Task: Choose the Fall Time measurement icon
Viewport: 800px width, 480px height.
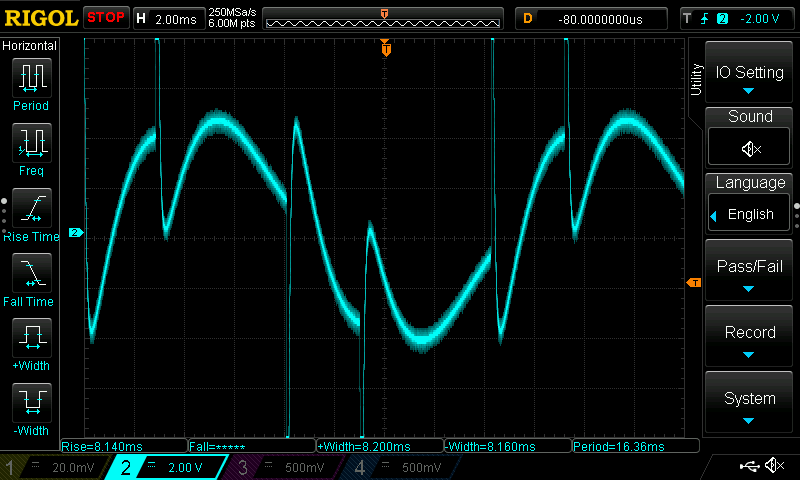Action: click(31, 278)
